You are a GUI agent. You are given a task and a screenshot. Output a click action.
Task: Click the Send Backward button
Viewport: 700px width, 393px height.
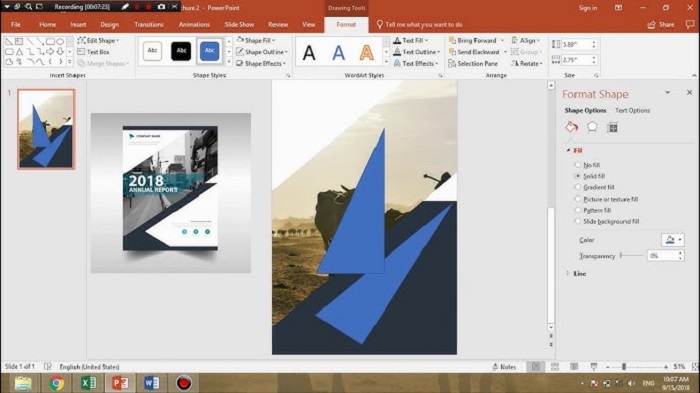tap(474, 52)
